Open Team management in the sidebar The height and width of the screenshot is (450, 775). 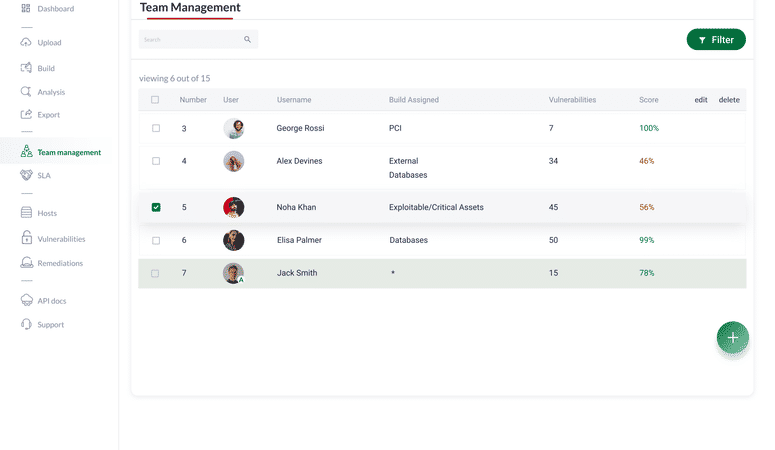(x=68, y=153)
